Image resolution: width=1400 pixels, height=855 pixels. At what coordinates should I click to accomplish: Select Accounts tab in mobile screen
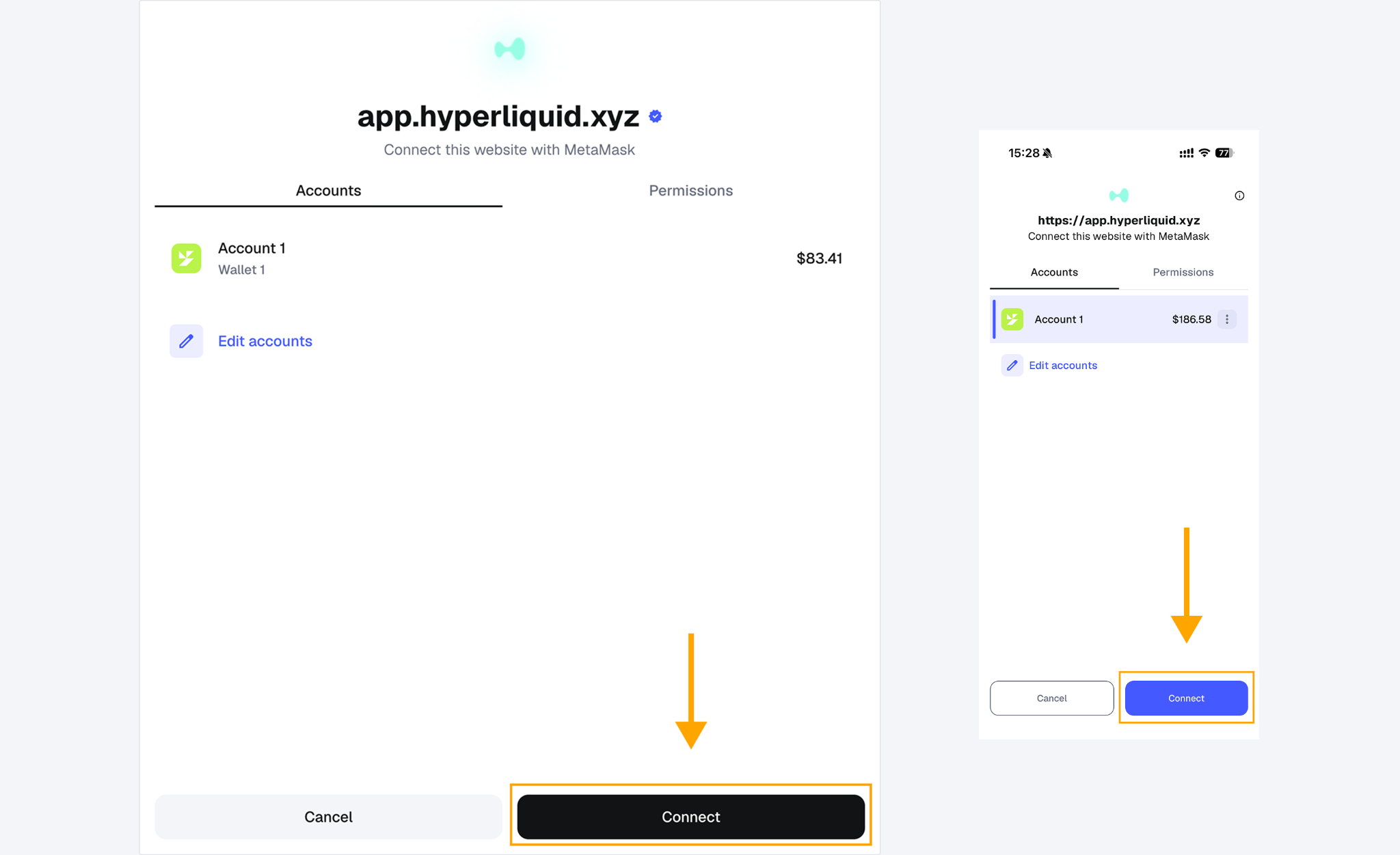point(1054,272)
